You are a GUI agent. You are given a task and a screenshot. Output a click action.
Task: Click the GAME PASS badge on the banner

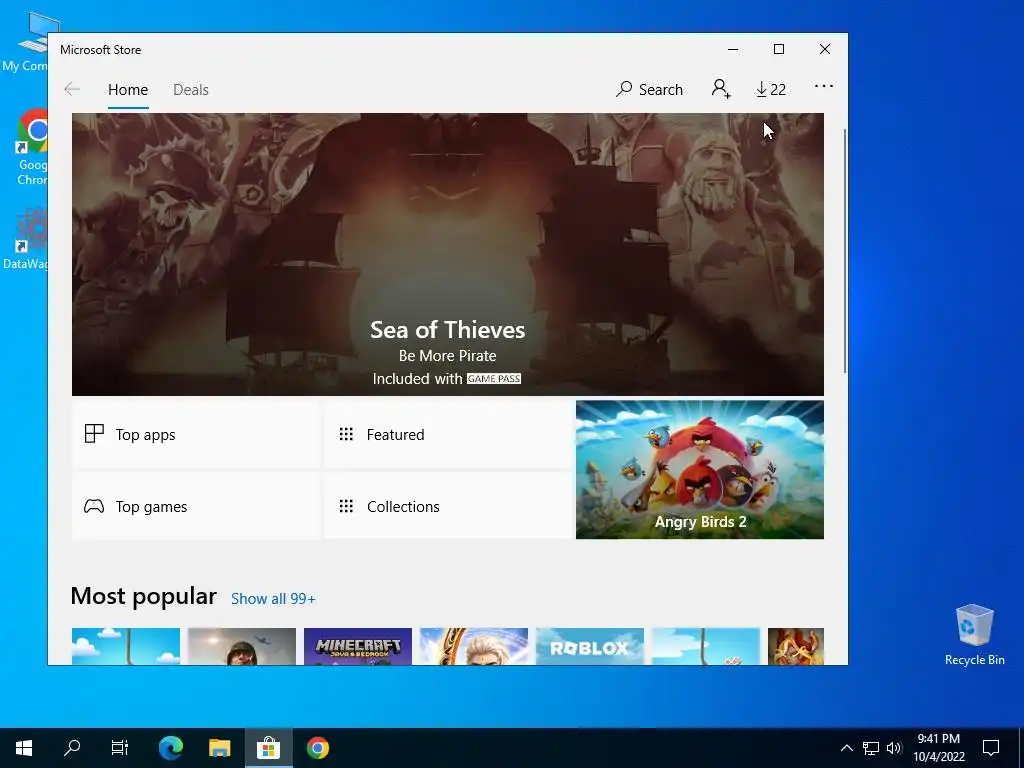click(x=494, y=379)
